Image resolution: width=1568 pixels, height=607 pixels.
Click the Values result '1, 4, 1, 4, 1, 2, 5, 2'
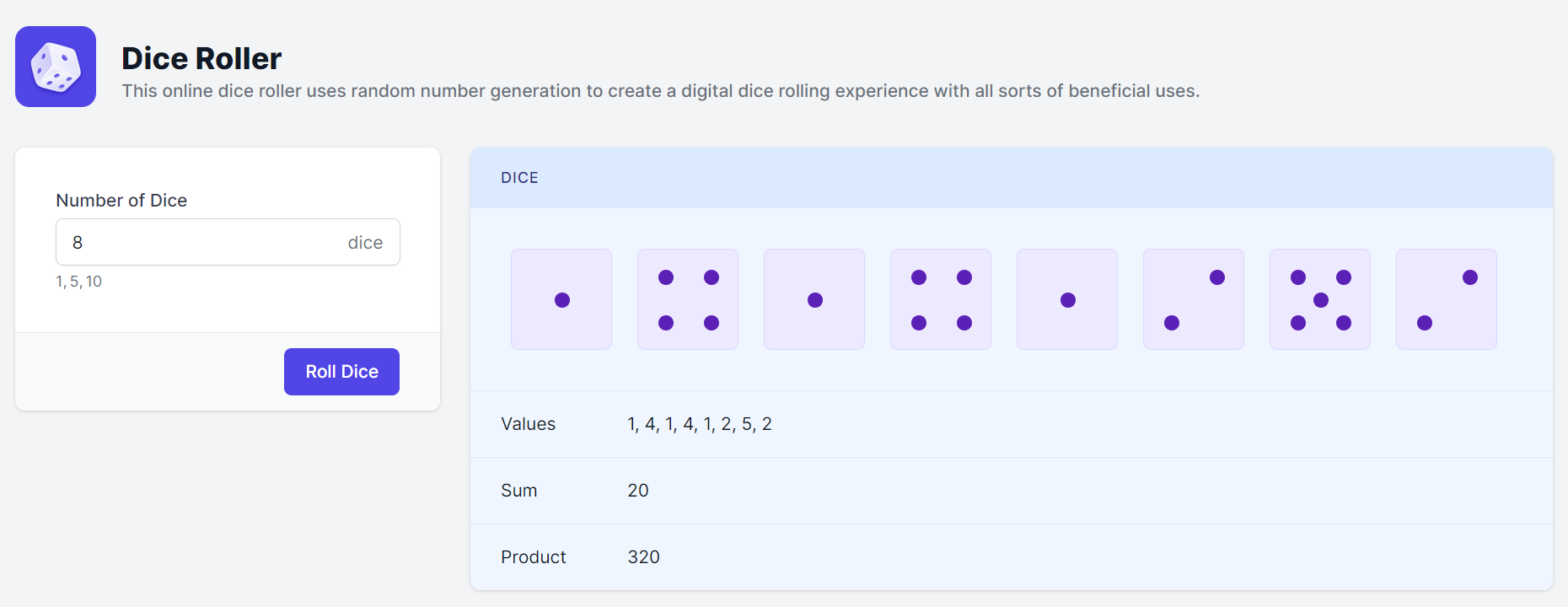pos(700,424)
